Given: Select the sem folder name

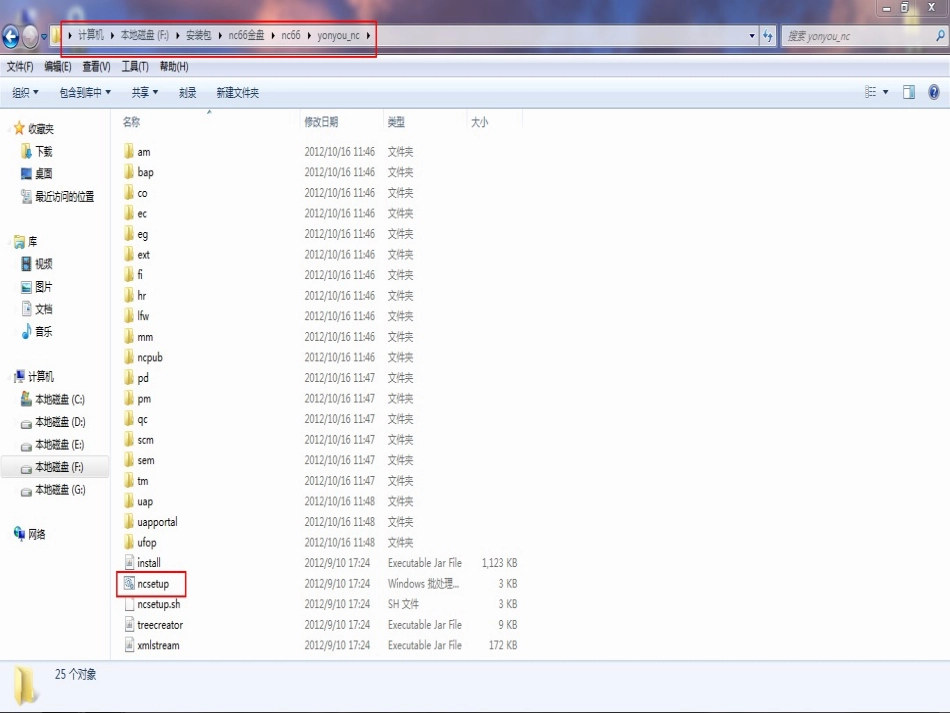Looking at the screenshot, I should click(145, 460).
